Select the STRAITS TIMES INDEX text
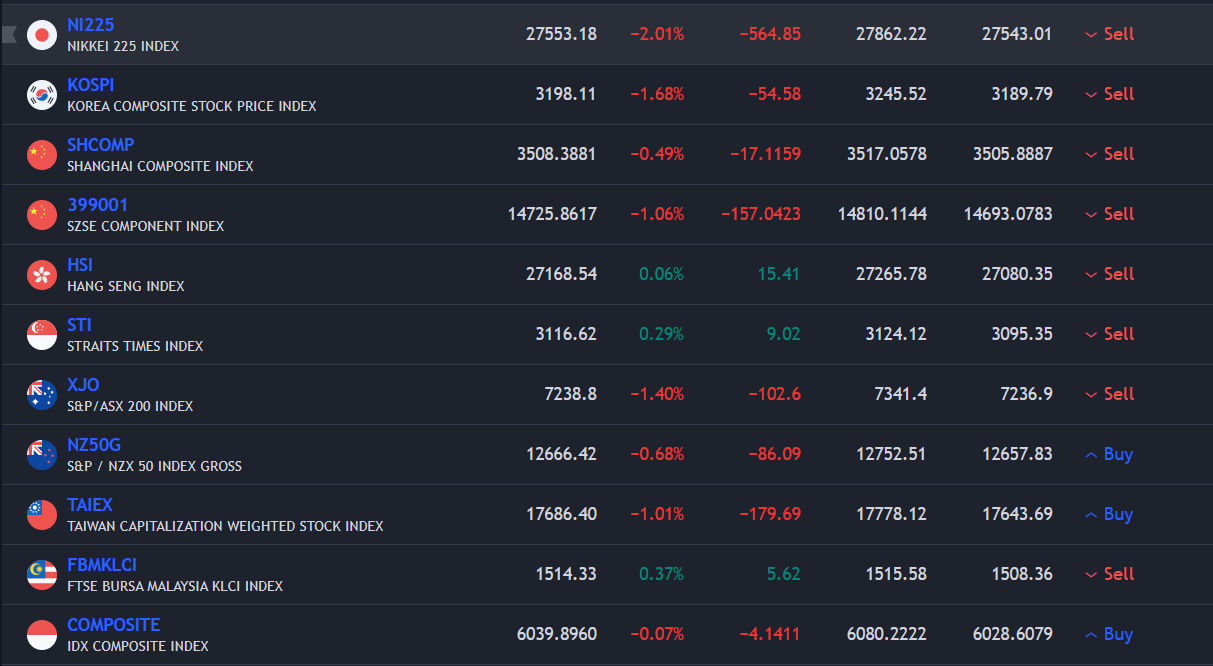The height and width of the screenshot is (666, 1213). point(135,346)
